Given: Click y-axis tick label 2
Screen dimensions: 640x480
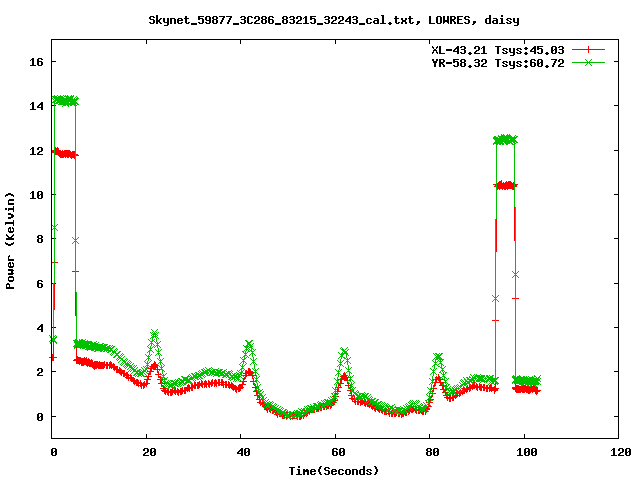Looking at the screenshot, I should (x=40, y=372).
